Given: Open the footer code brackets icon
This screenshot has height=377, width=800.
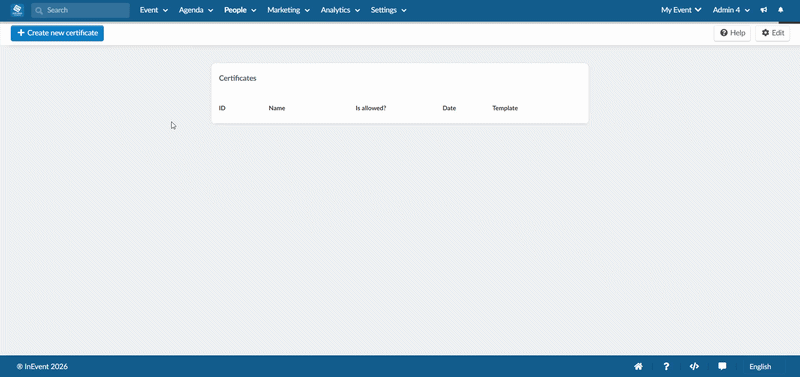Looking at the screenshot, I should click(x=694, y=366).
